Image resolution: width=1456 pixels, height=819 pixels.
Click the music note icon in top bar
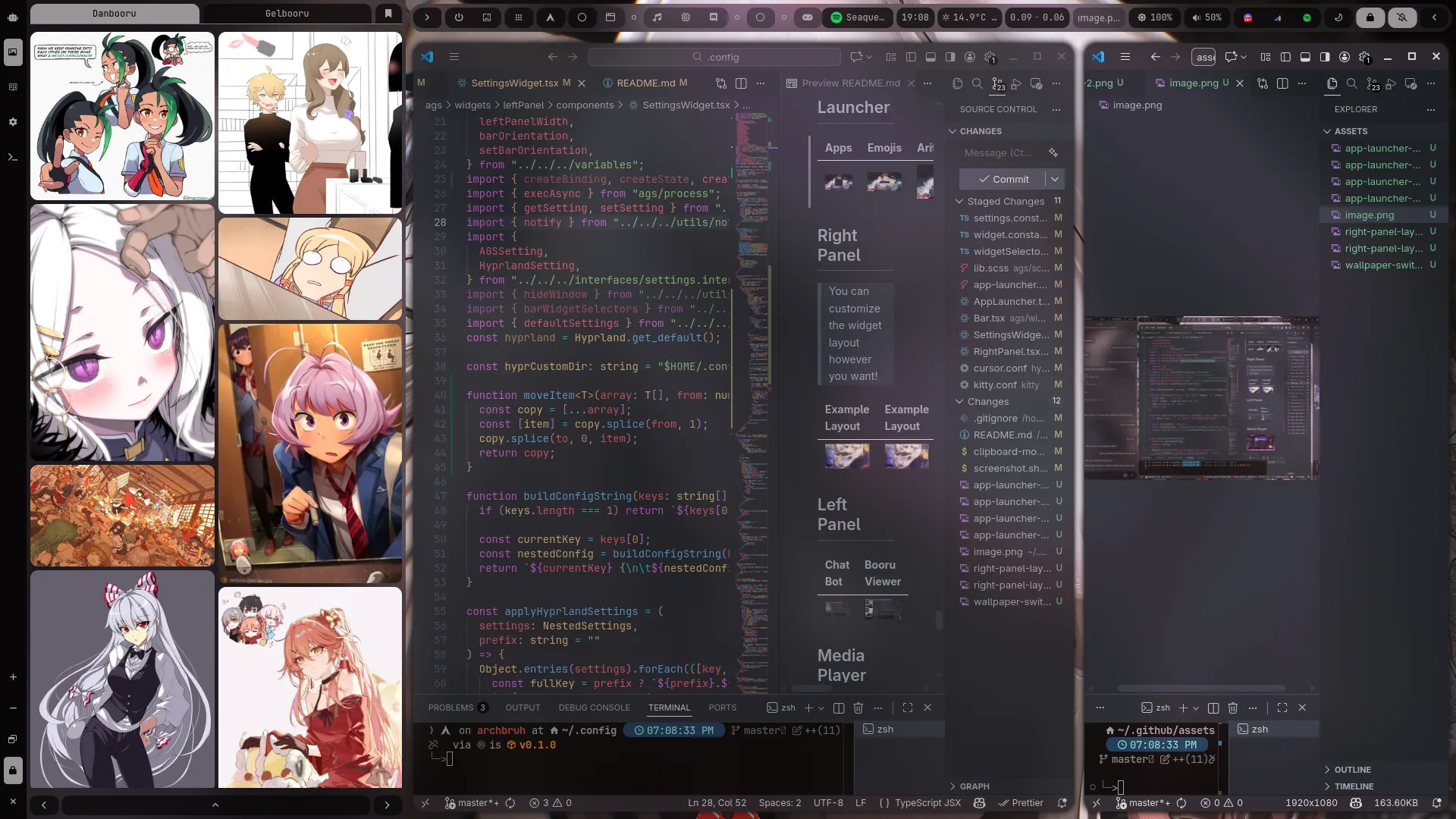click(x=657, y=17)
